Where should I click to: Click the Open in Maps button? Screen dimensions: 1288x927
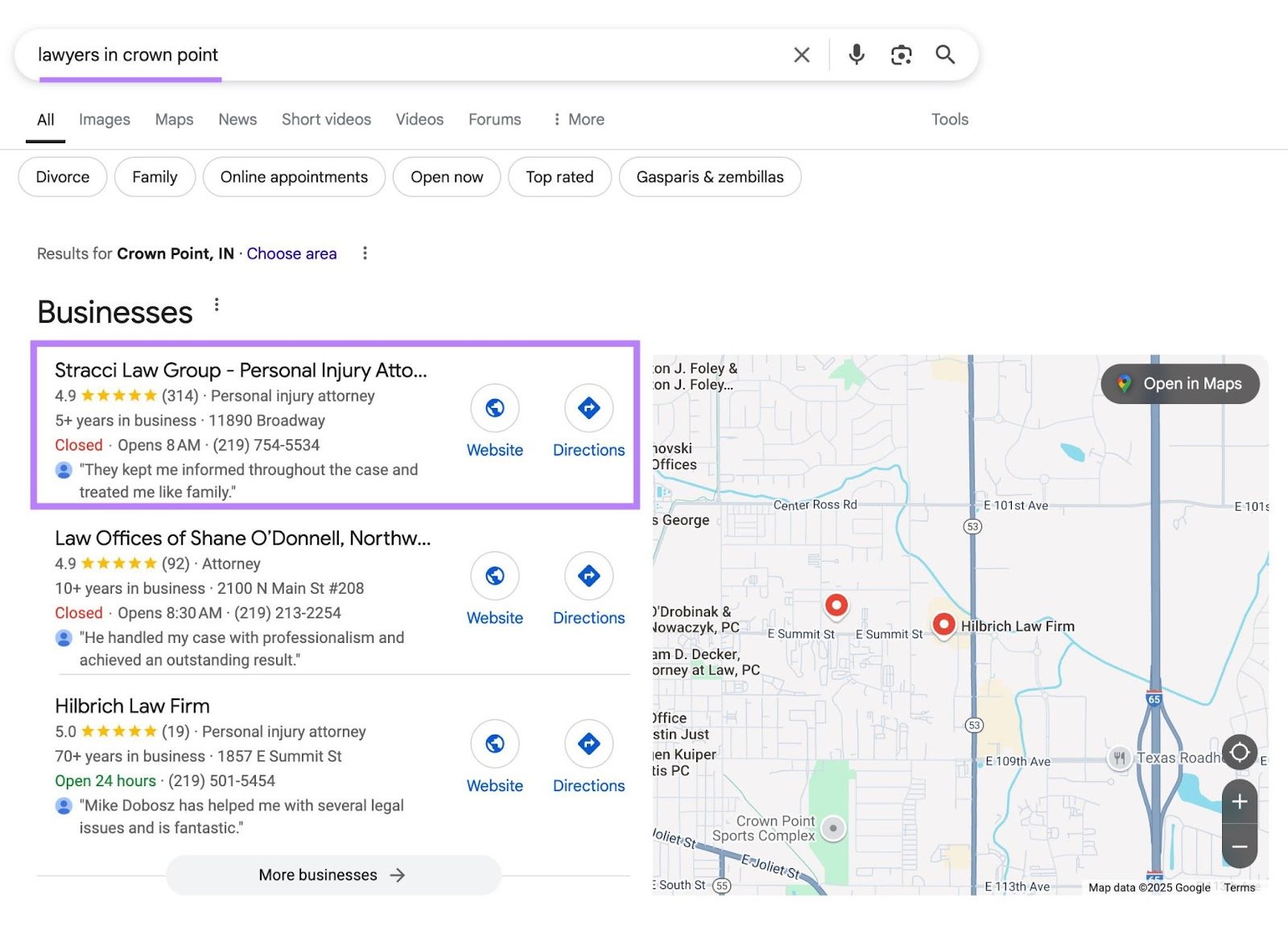pyautogui.click(x=1179, y=384)
